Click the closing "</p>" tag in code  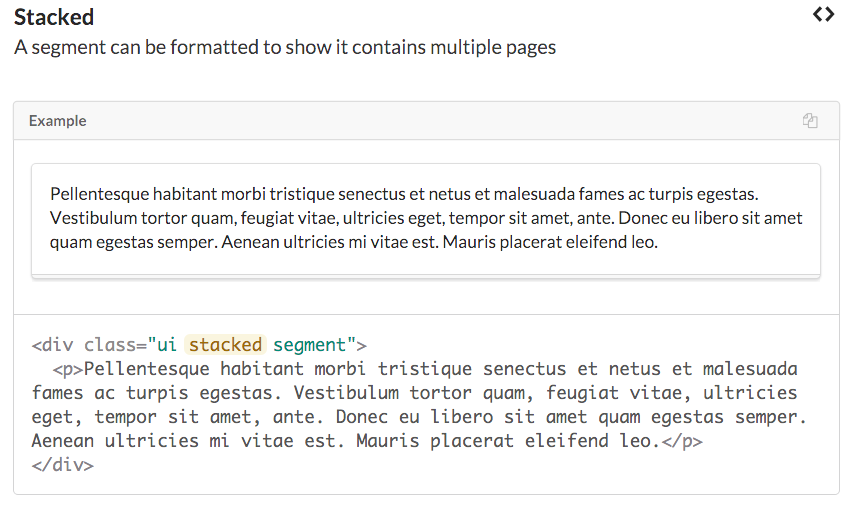click(x=685, y=441)
